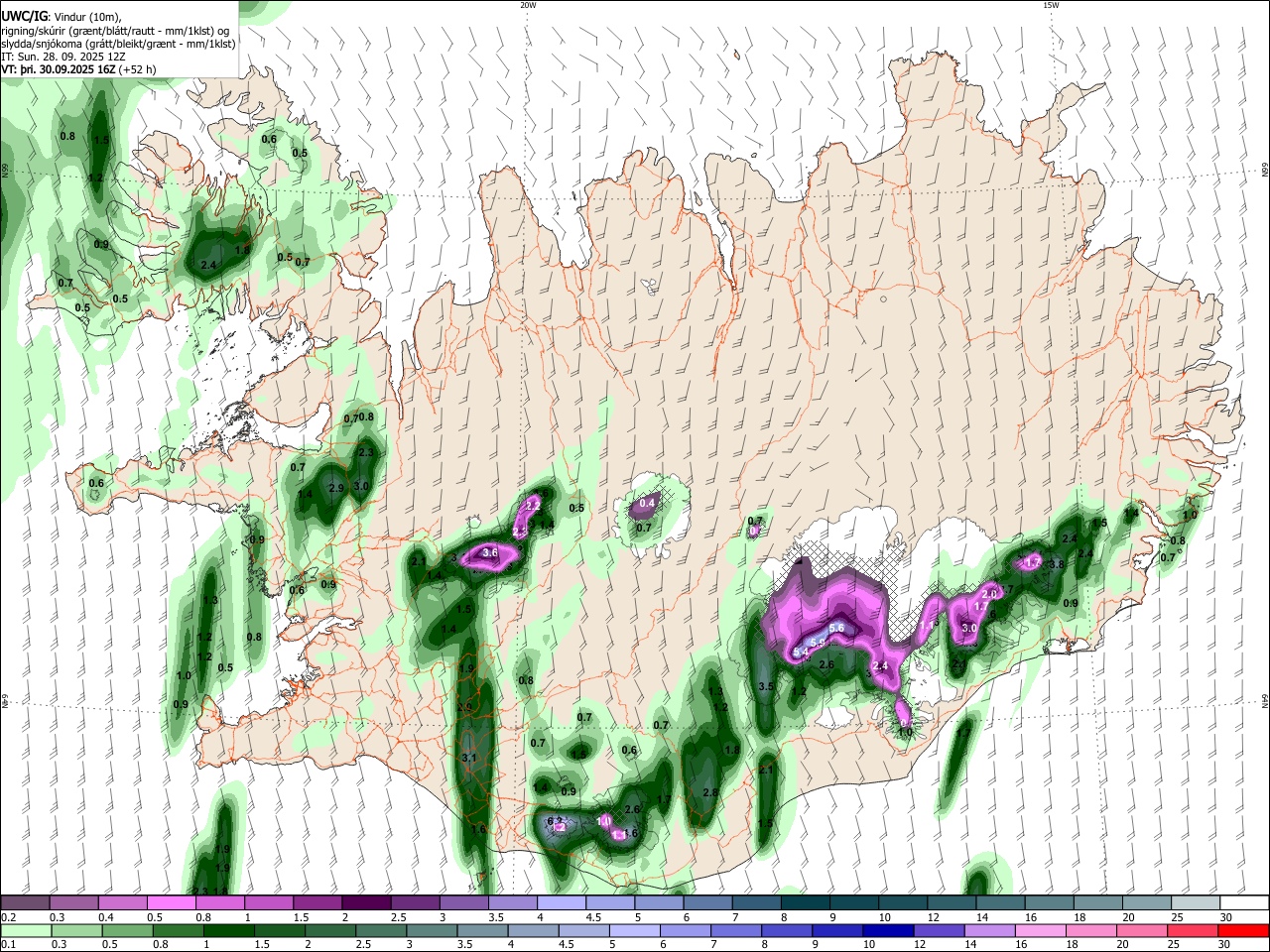Click the 3.6 precipitation value in pink area
The image size is (1270, 952).
489,552
